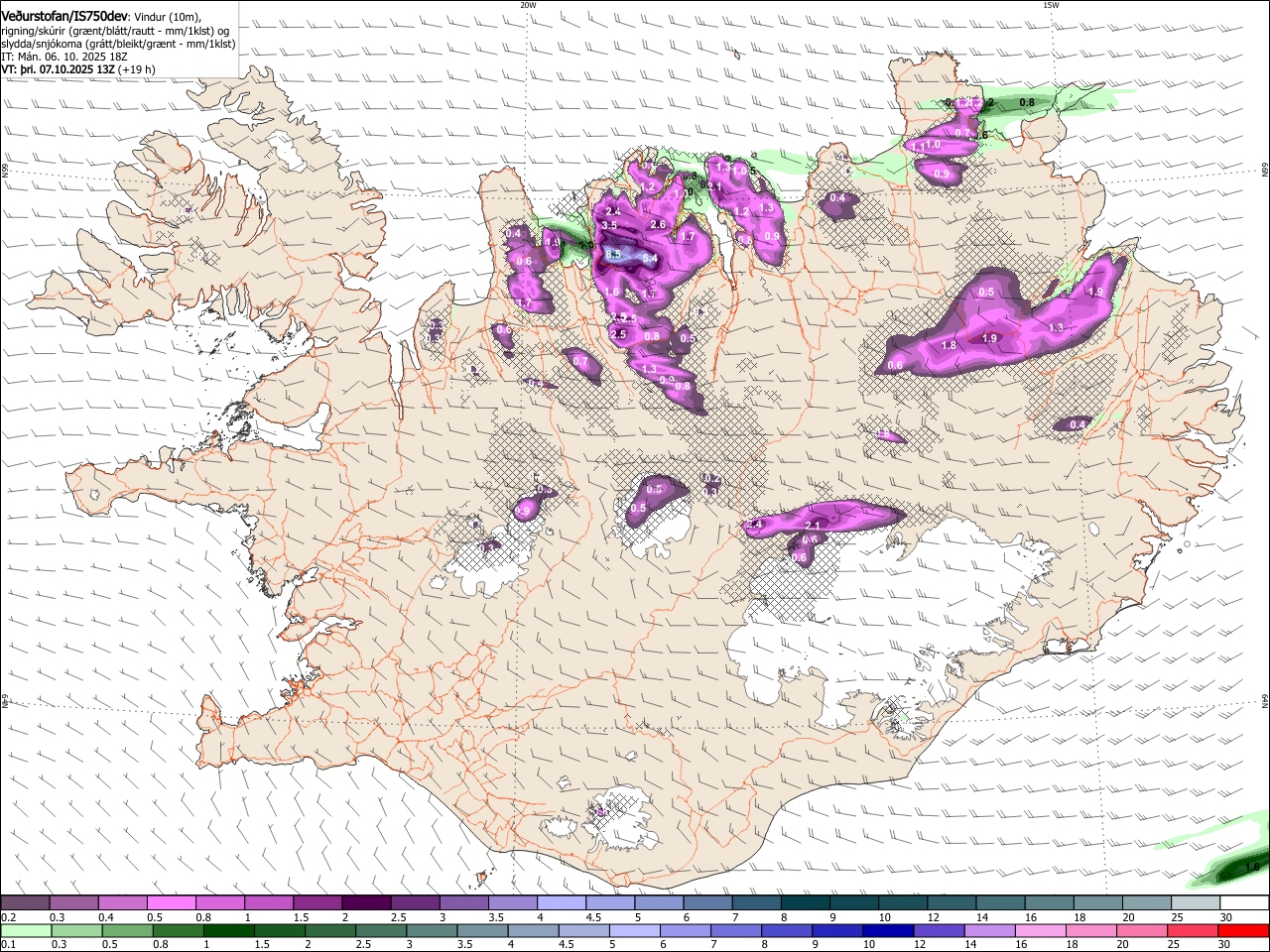Pick the upper scale swatch starting at 1
This screenshot has width=1270, height=952.
click(269, 903)
